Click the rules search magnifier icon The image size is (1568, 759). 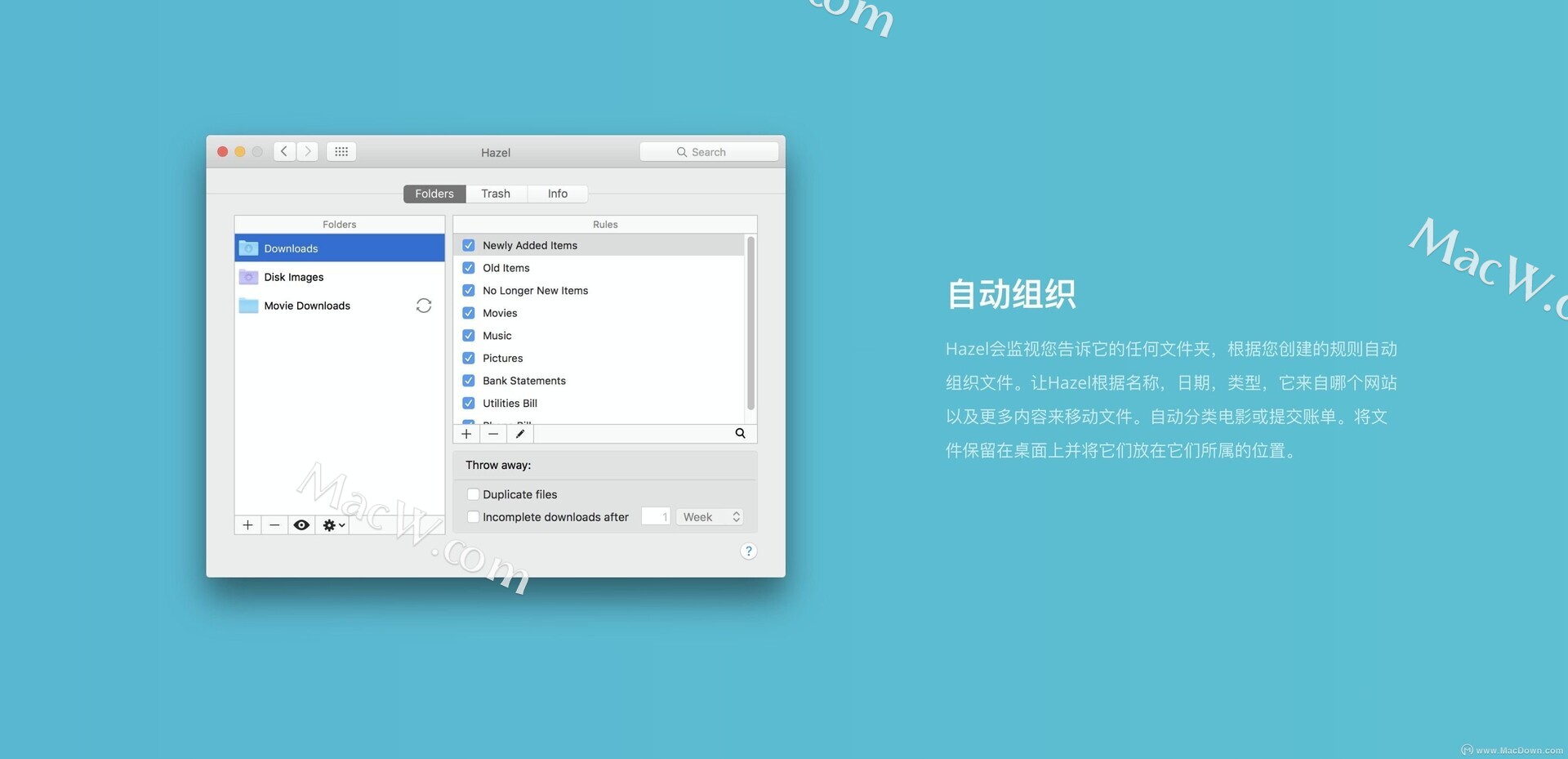pos(740,434)
